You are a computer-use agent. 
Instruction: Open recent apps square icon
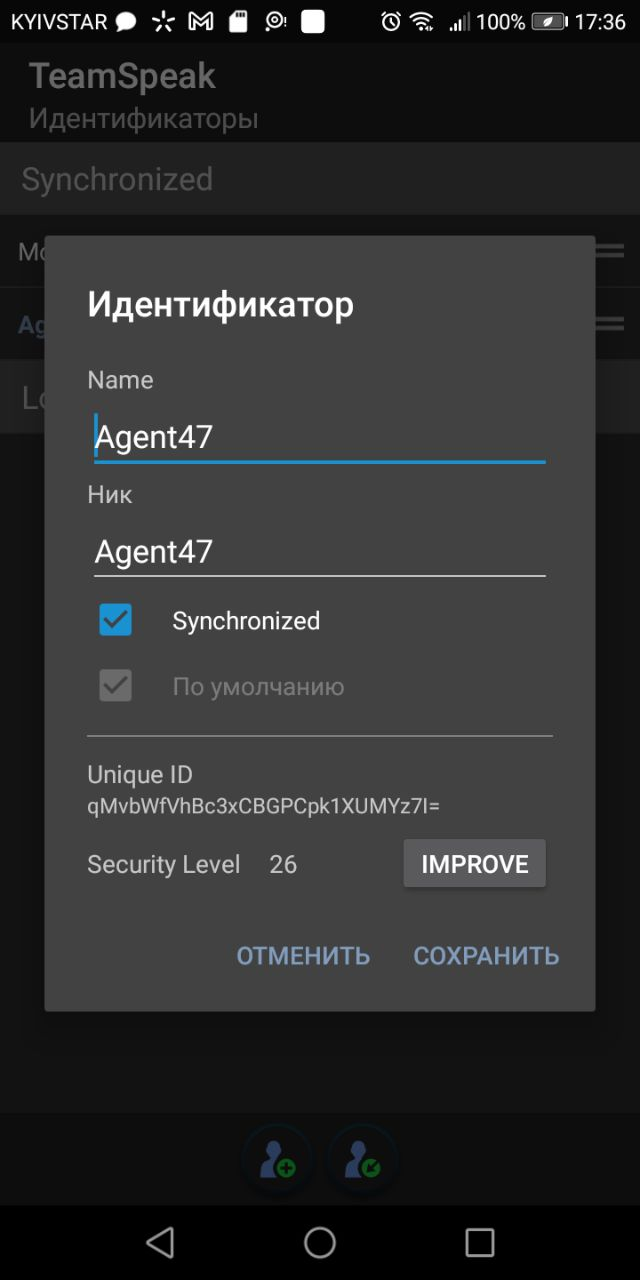(x=480, y=1242)
